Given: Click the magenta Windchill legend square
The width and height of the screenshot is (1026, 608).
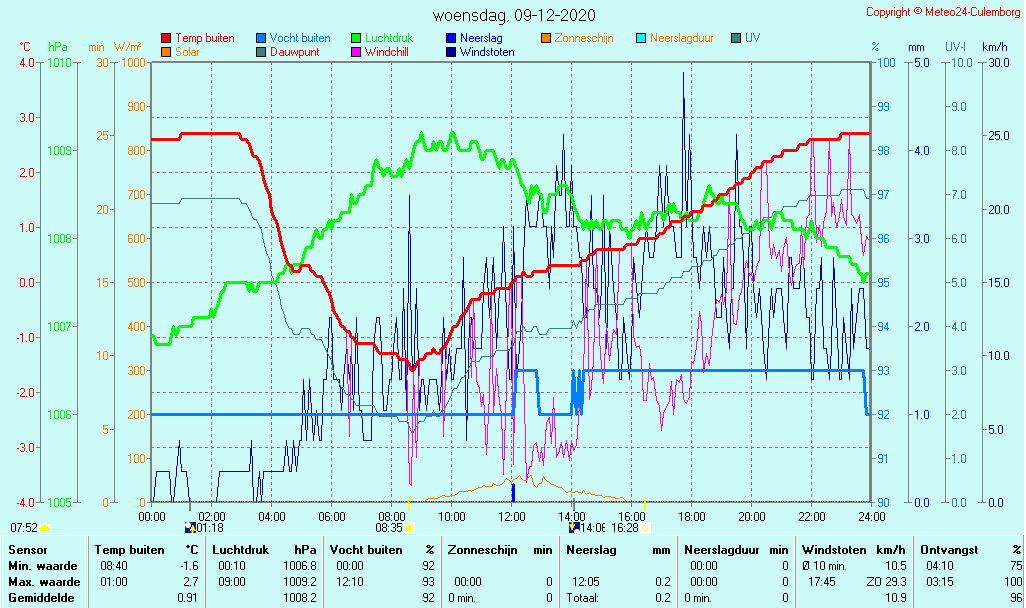Looking at the screenshot, I should click(x=356, y=52).
